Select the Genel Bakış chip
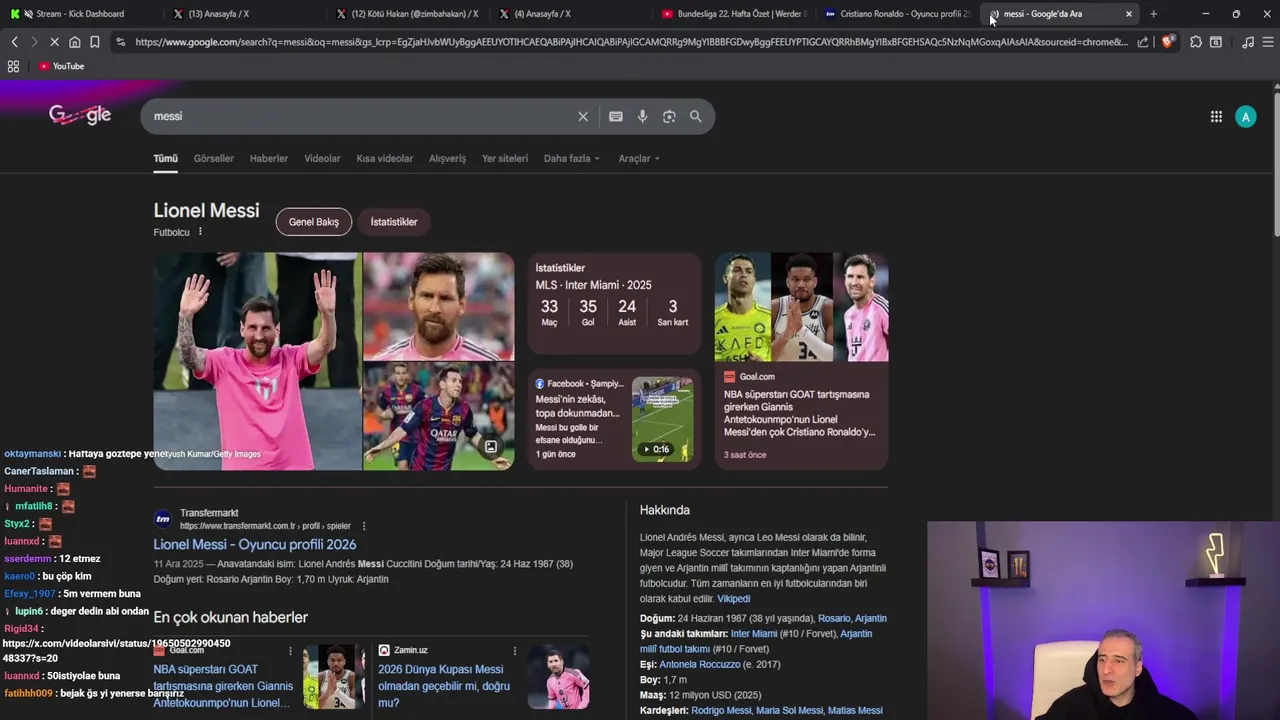The height and width of the screenshot is (720, 1280). [314, 222]
